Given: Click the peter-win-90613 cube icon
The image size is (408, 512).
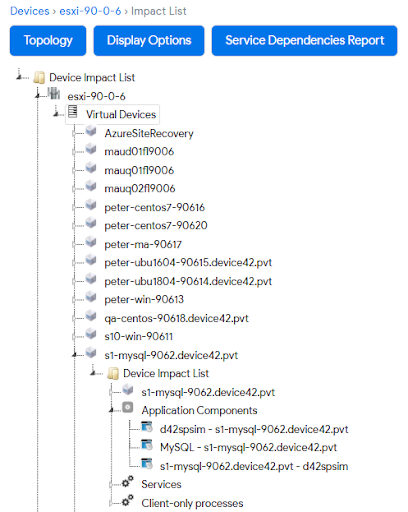Looking at the screenshot, I should click(x=91, y=297).
